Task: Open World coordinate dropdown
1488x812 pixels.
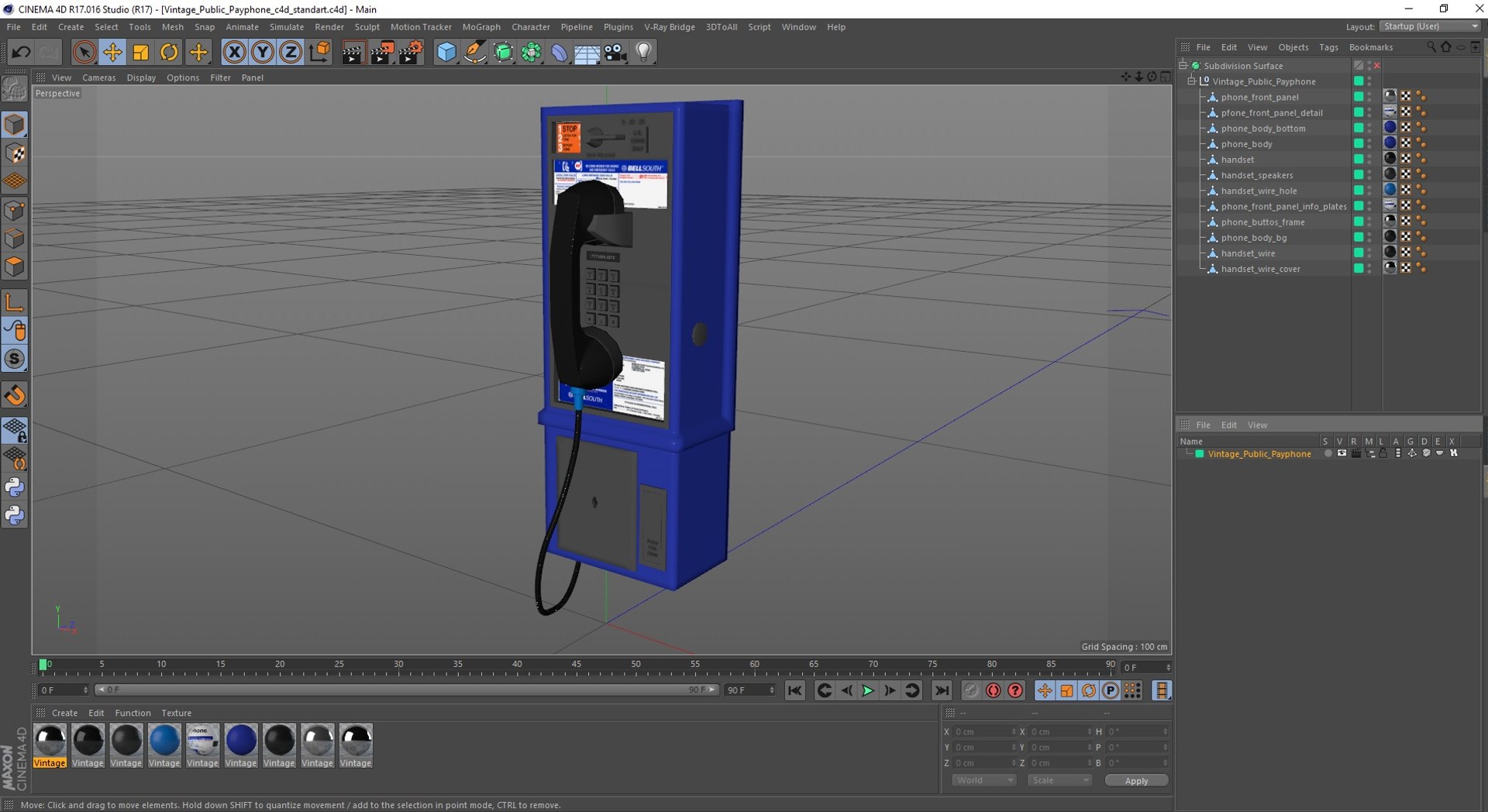Action: click(x=983, y=780)
